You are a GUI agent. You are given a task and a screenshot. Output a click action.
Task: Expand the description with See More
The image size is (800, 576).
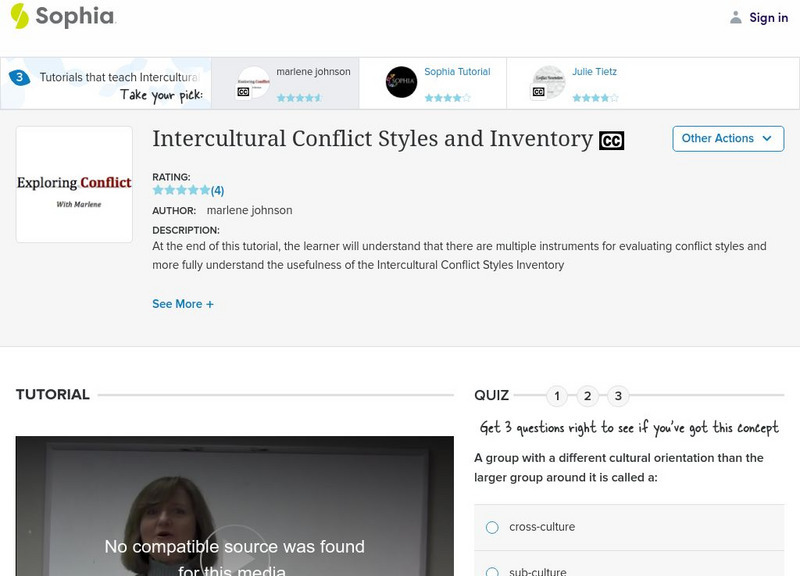click(x=183, y=303)
